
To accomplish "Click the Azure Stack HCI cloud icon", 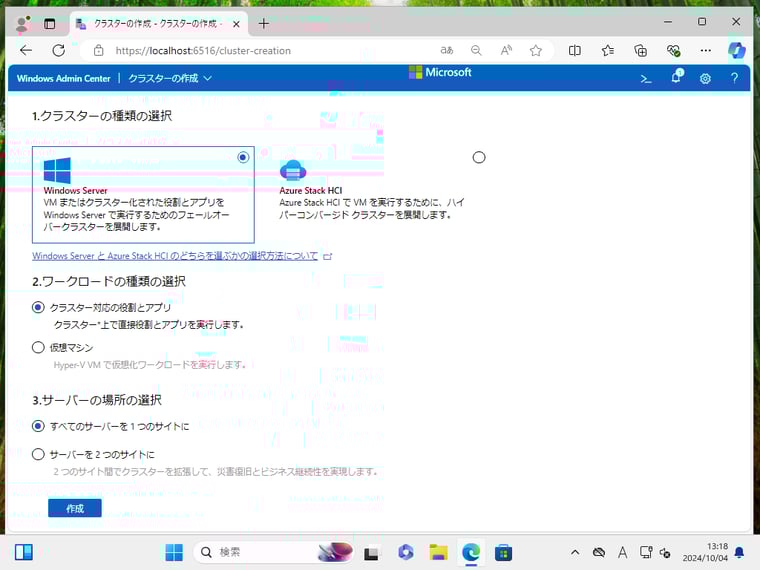I will tap(293, 171).
